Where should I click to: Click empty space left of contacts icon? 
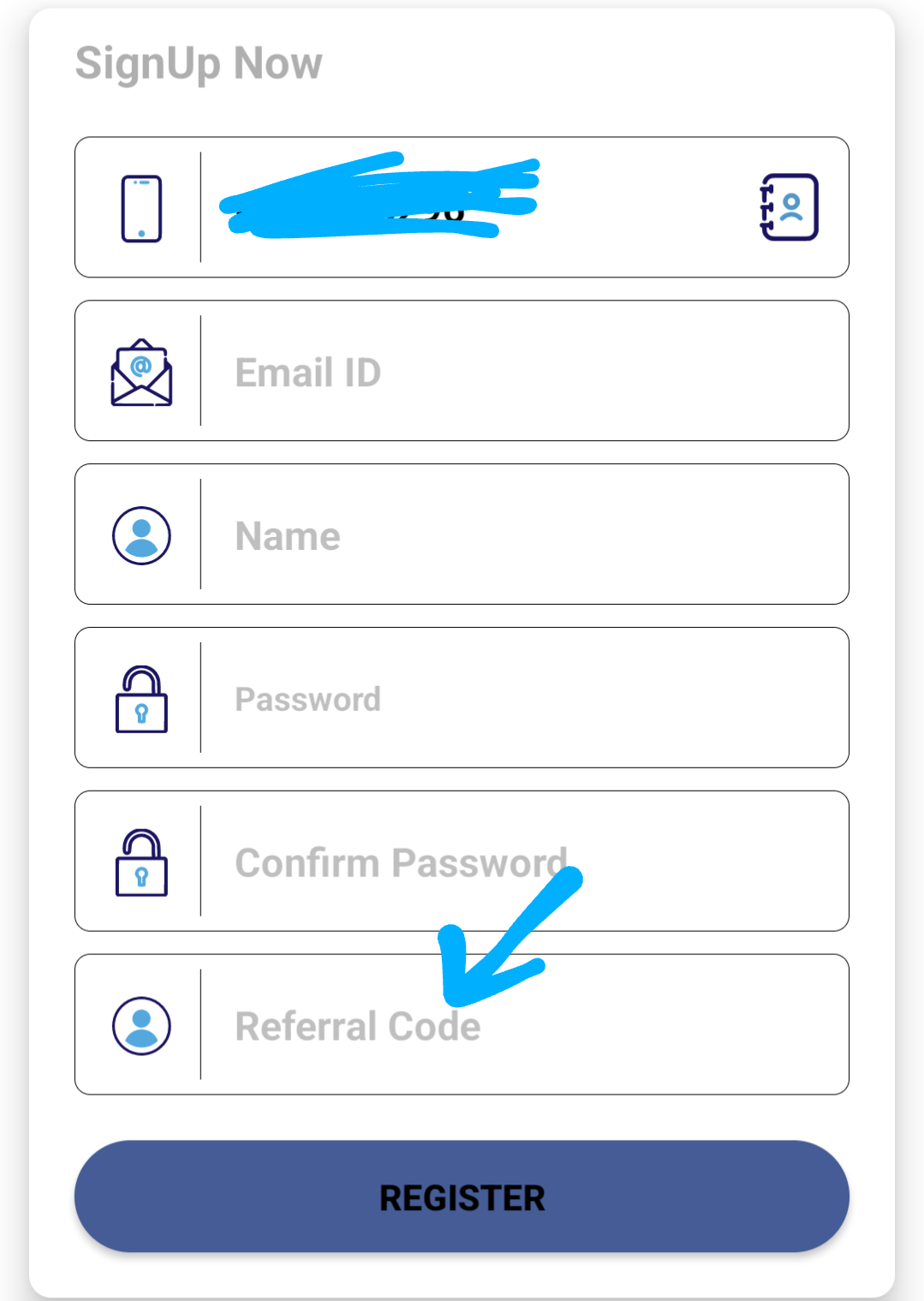[651, 207]
